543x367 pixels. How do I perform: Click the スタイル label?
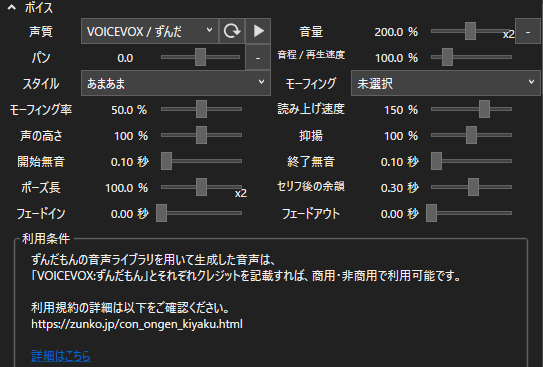coord(41,84)
